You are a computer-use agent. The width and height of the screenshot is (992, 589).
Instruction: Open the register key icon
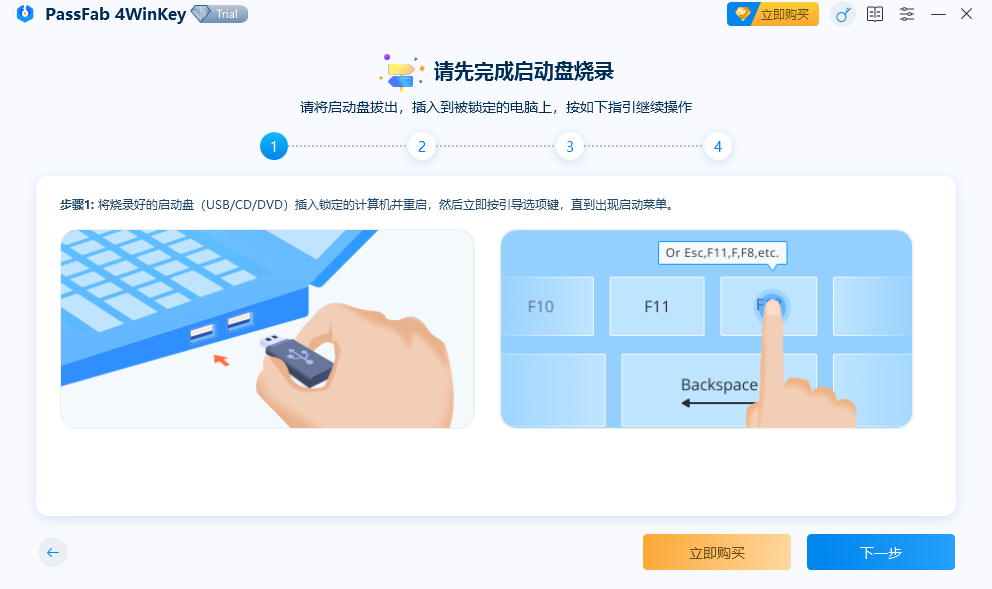pos(843,14)
